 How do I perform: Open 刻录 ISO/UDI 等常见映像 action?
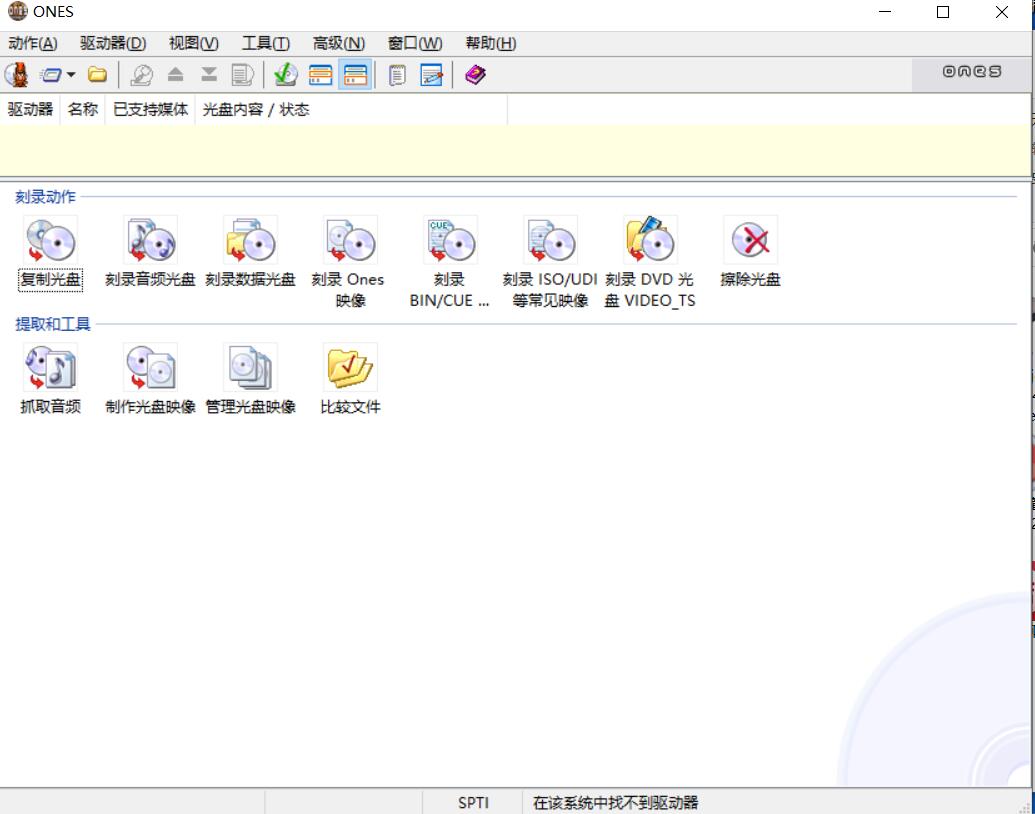[550, 262]
